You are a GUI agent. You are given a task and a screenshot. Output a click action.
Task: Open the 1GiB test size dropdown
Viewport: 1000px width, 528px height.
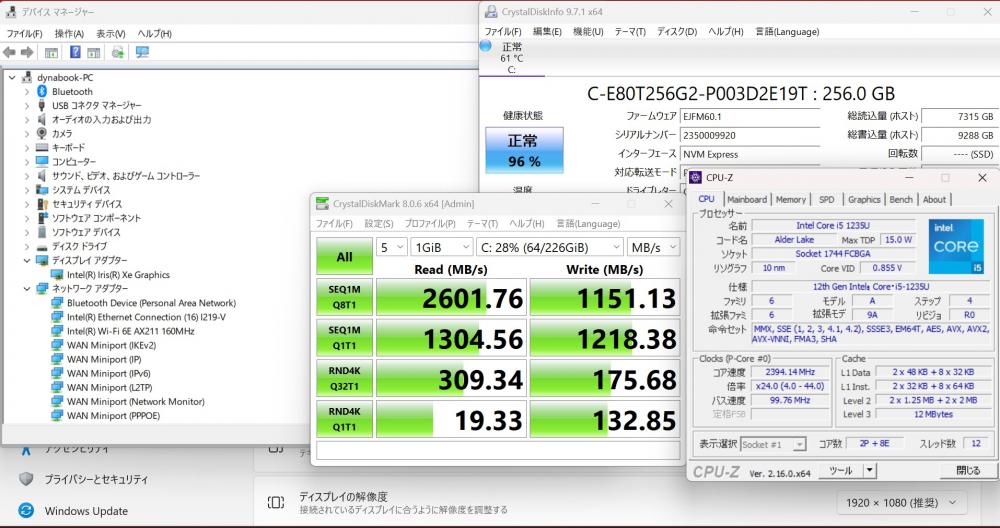point(442,247)
